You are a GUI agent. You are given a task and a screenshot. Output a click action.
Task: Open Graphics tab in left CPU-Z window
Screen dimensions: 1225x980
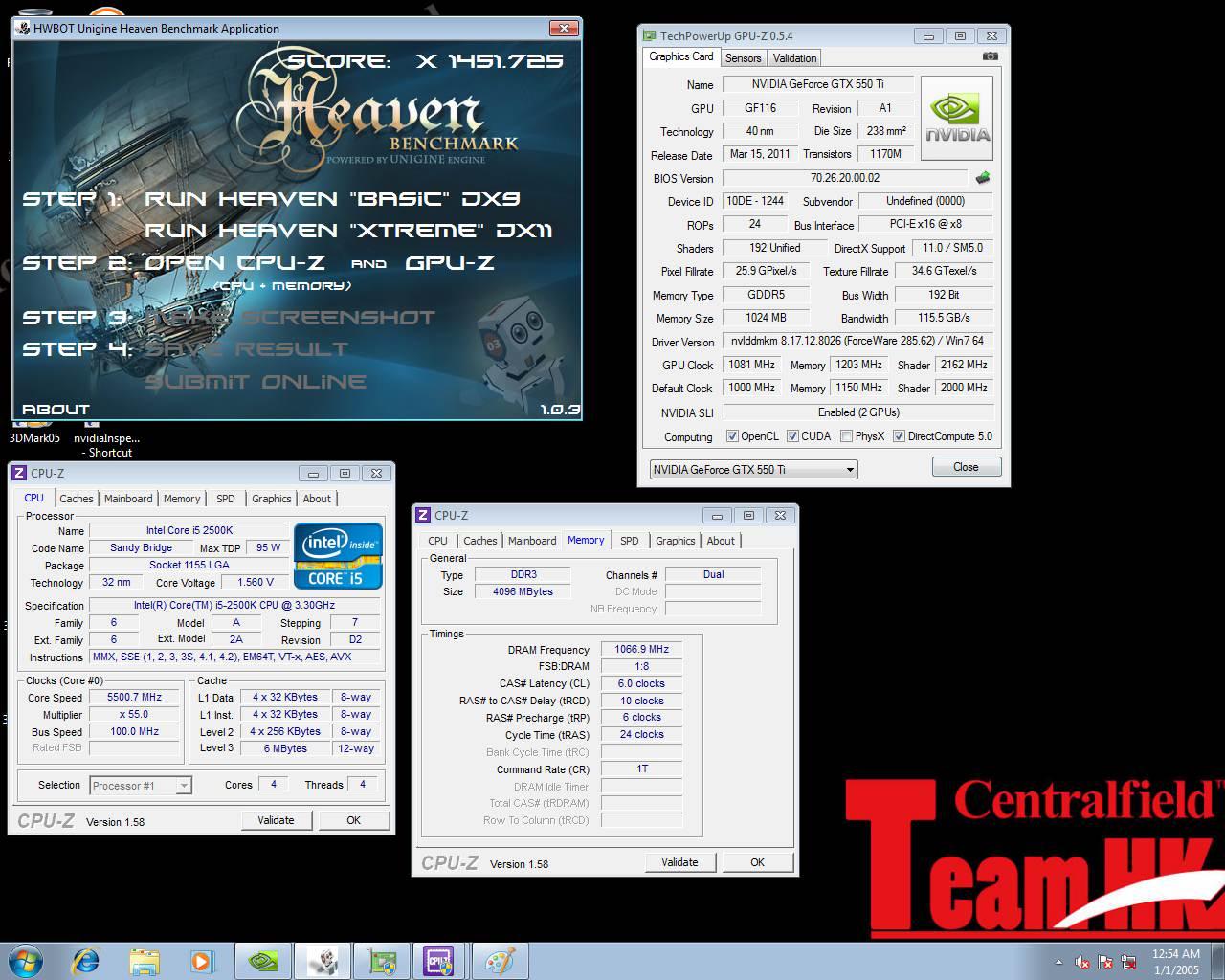pyautogui.click(x=271, y=499)
